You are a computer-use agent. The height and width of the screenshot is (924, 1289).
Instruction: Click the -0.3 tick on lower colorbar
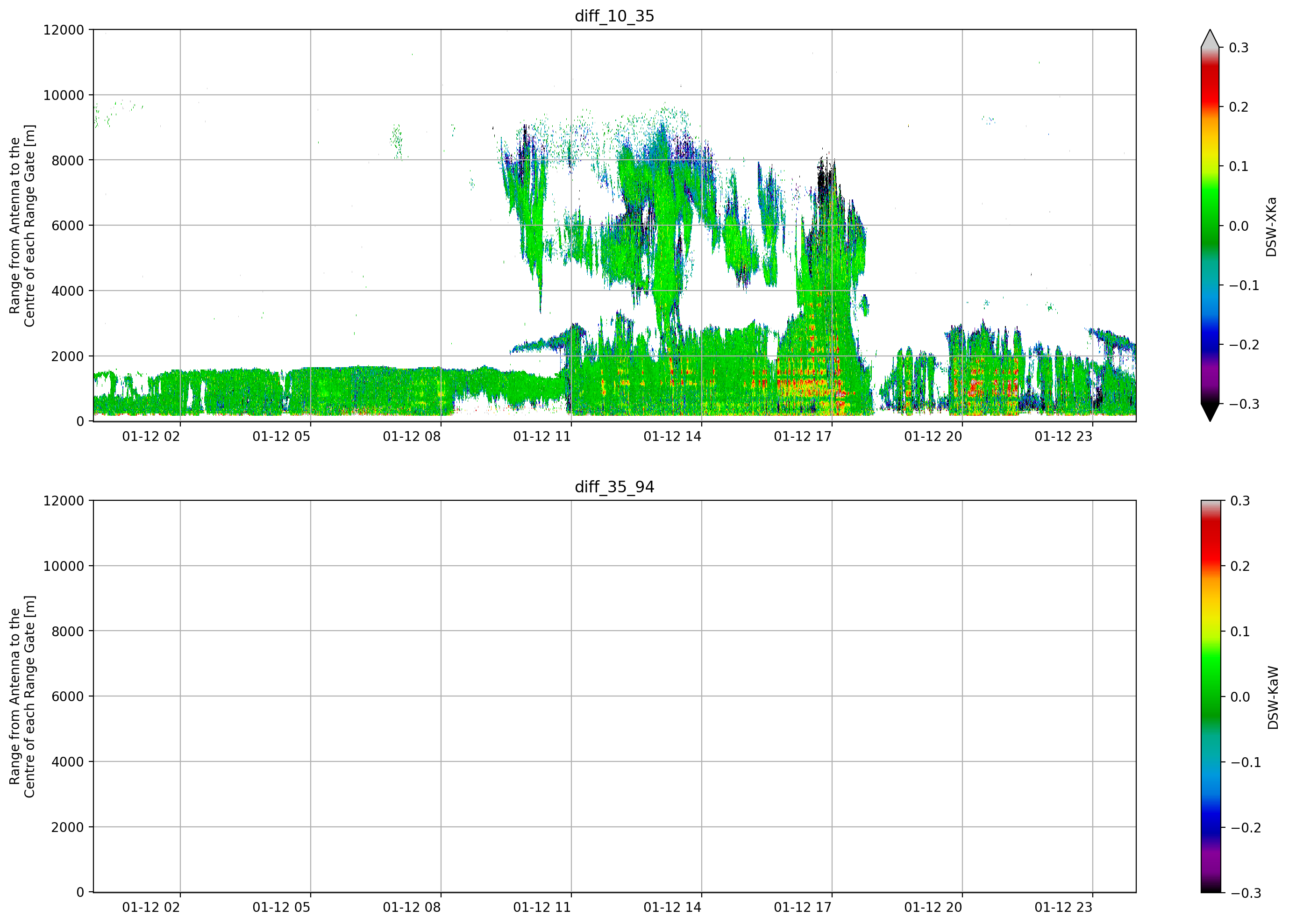[1246, 893]
